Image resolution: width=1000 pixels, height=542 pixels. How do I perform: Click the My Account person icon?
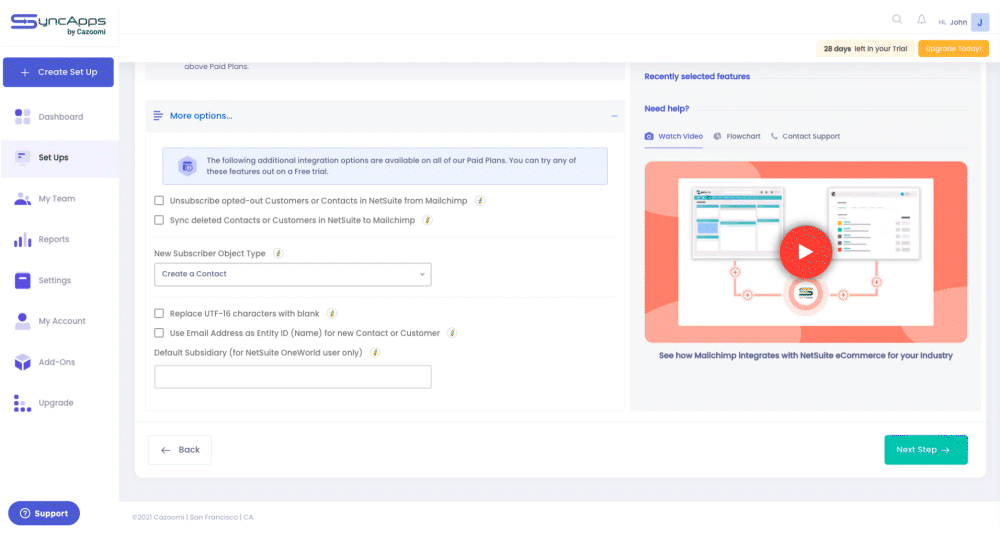(22, 321)
